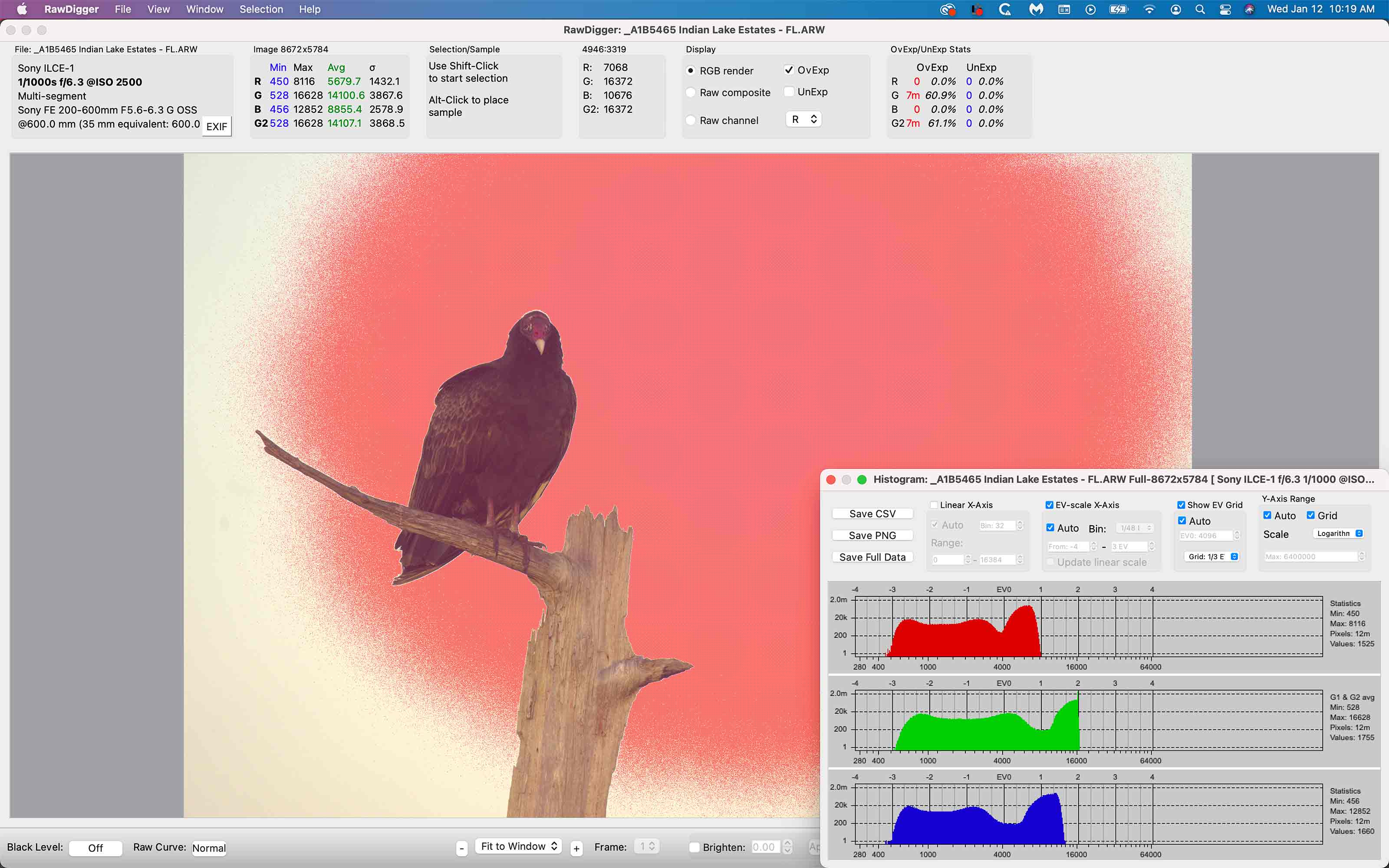Click the menu bar date and time
Viewport: 1389px width, 868px height.
pos(1321,9)
